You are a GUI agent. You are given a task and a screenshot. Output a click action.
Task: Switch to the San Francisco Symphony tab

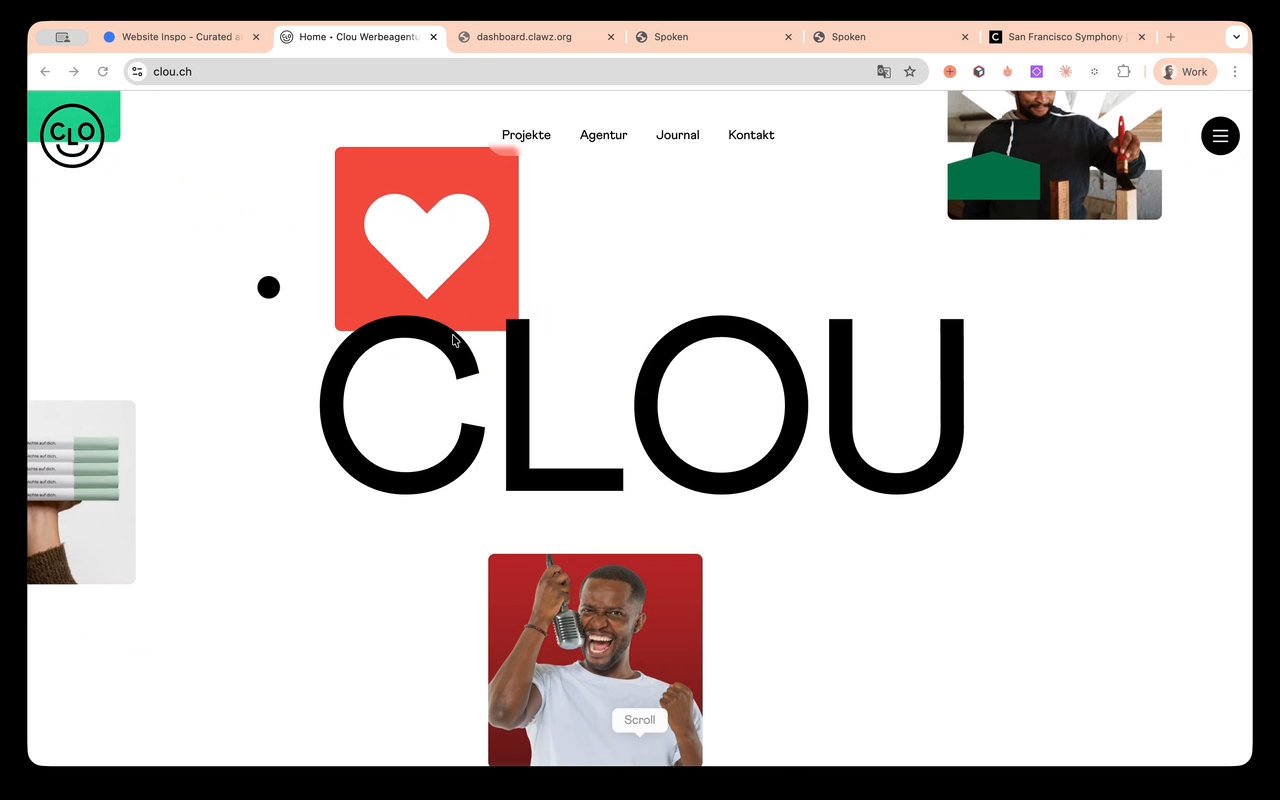[1067, 37]
